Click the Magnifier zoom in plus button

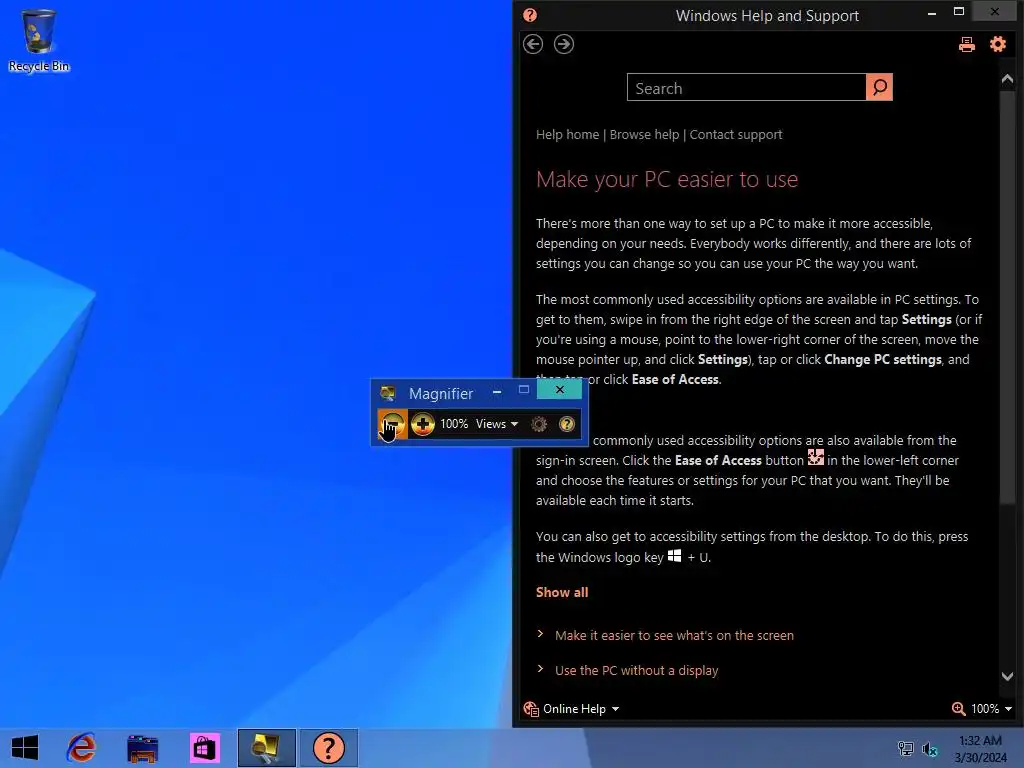point(423,424)
